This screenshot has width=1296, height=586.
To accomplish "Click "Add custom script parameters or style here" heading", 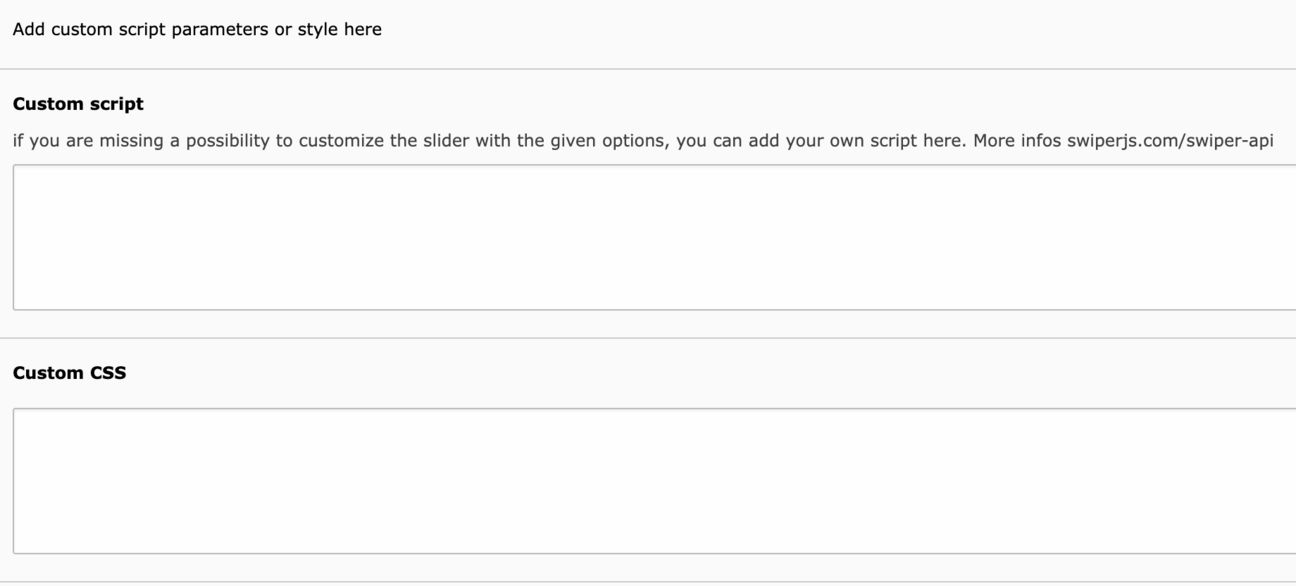I will (197, 29).
